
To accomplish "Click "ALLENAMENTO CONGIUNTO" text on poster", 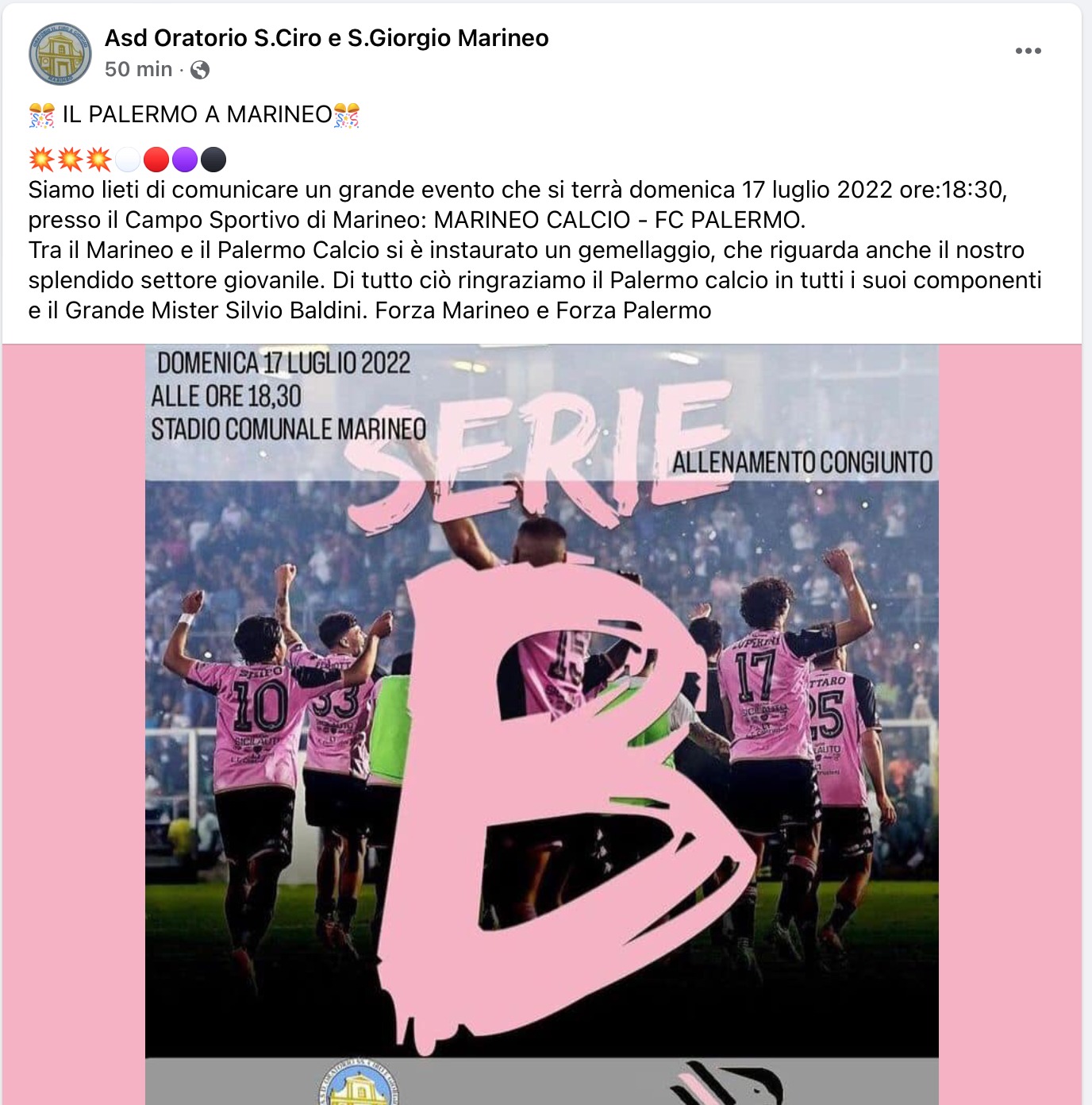I will [802, 463].
